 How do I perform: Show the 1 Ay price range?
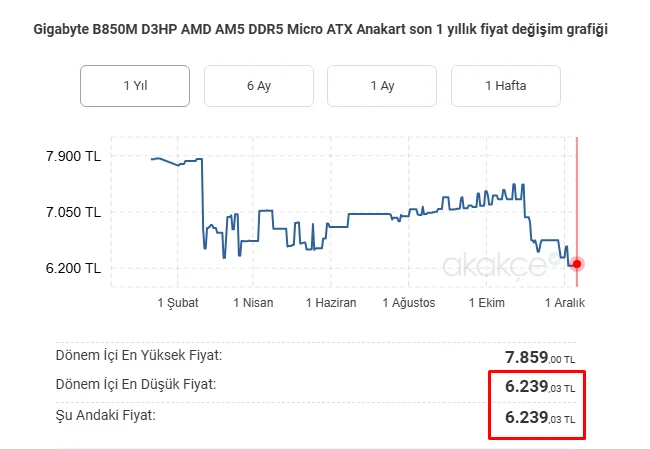[382, 86]
